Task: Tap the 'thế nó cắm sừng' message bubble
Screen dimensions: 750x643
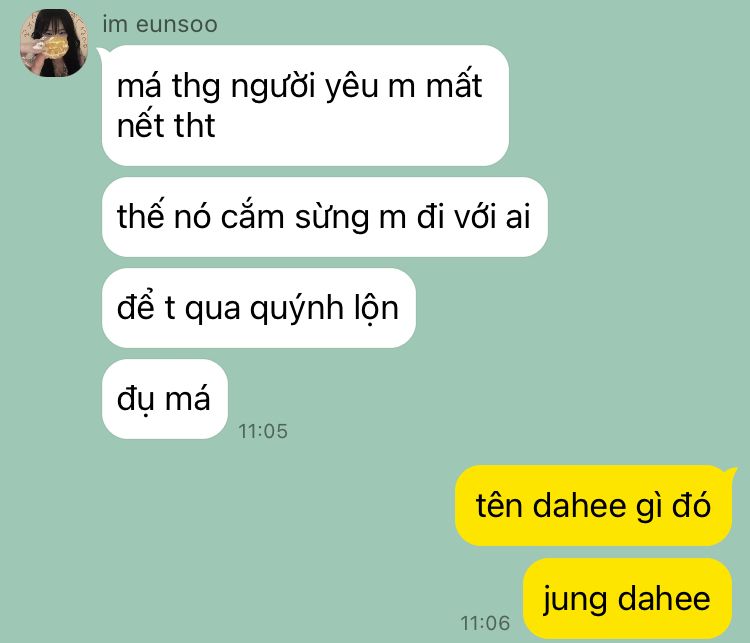Action: pyautogui.click(x=325, y=217)
